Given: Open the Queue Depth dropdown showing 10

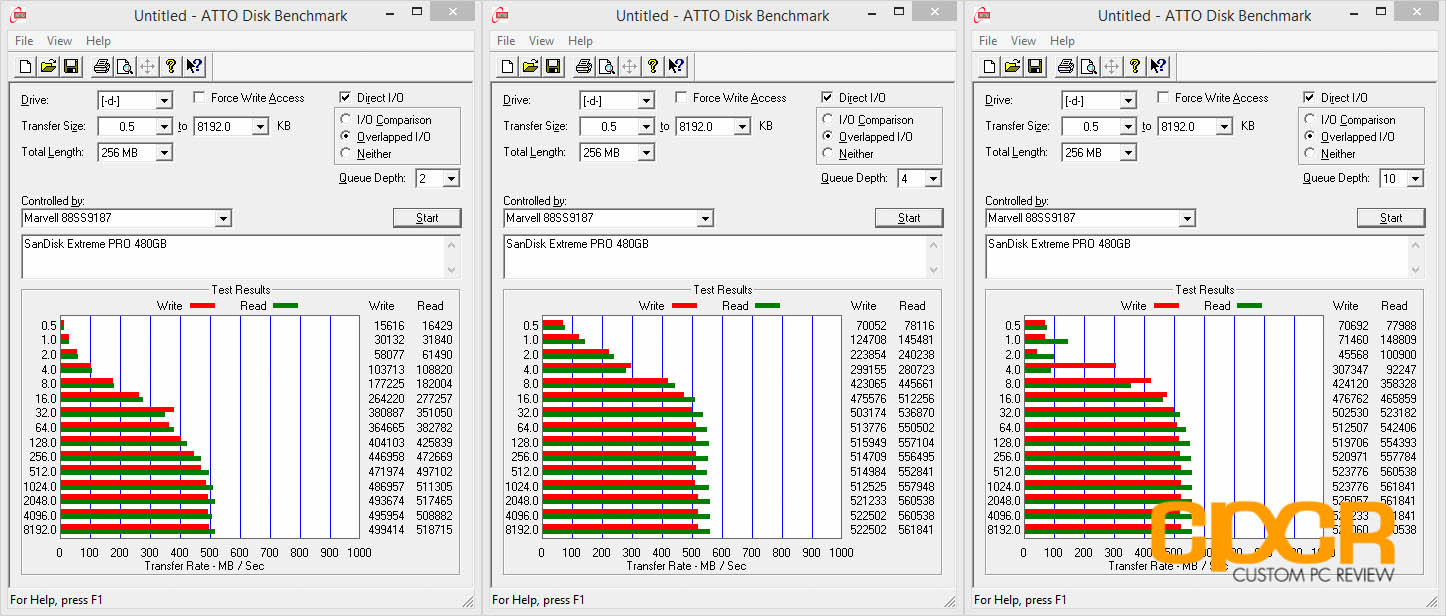Looking at the screenshot, I should (x=1415, y=178).
